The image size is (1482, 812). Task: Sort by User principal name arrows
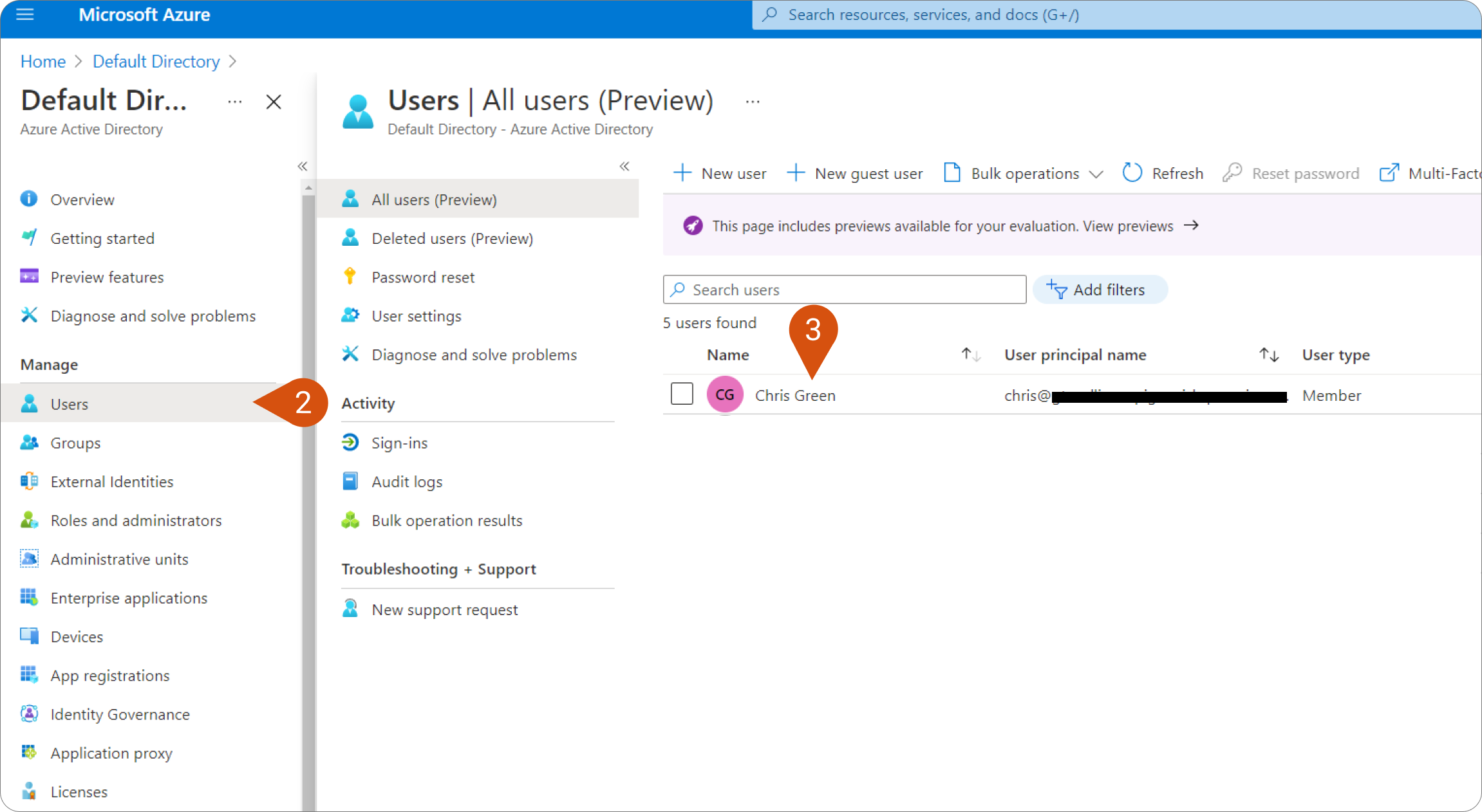point(1268,355)
